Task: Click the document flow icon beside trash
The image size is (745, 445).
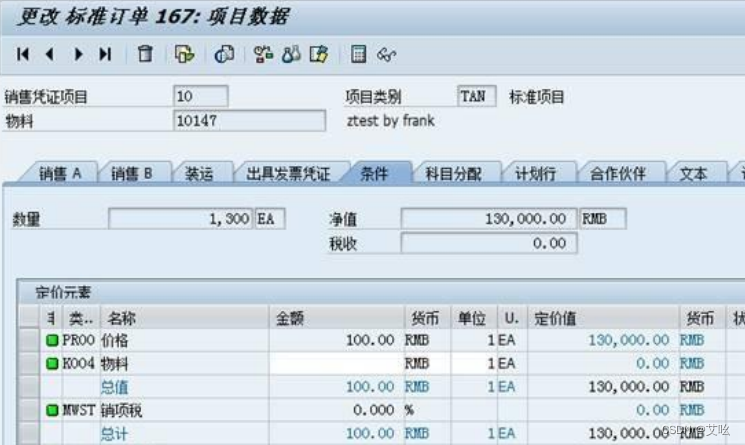Action: [184, 54]
